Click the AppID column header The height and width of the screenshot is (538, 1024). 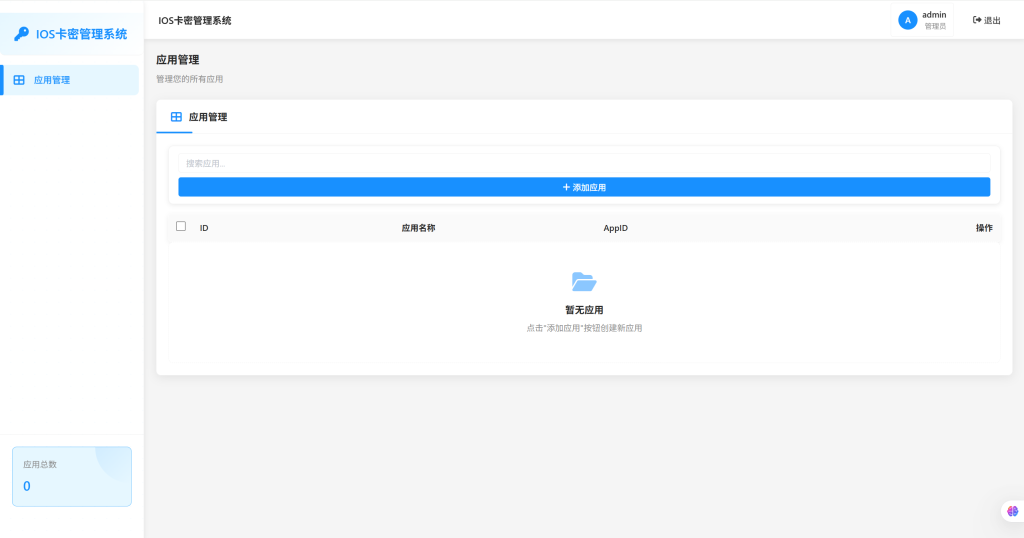[x=615, y=228]
